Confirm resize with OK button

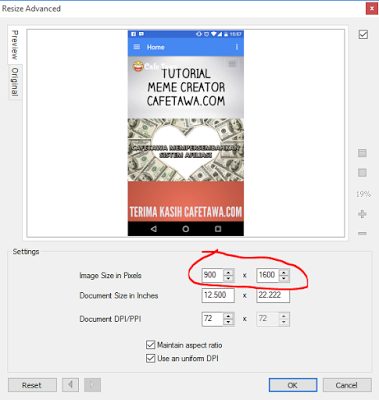(x=293, y=385)
